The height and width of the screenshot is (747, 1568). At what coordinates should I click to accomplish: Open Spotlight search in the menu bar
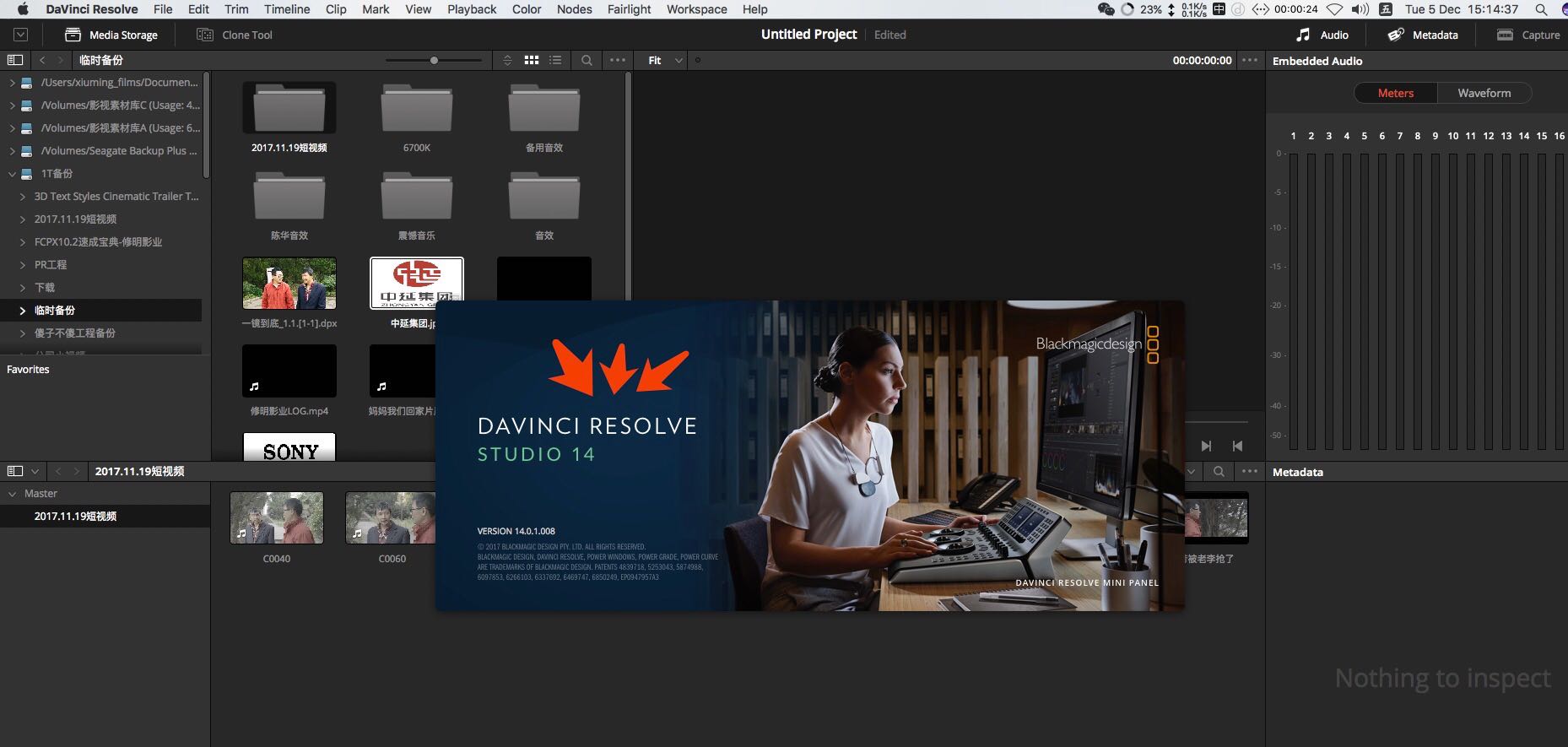(1541, 9)
